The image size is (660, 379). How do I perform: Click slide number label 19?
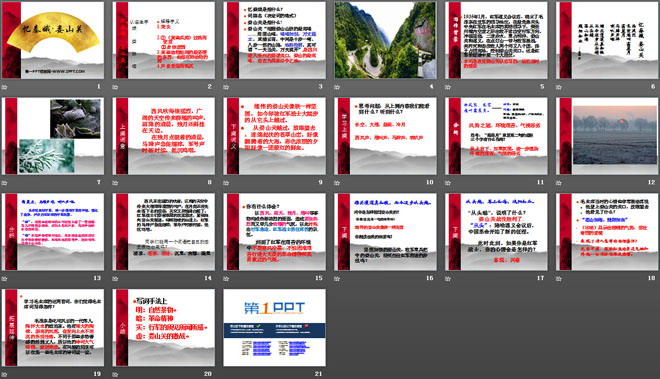97,374
